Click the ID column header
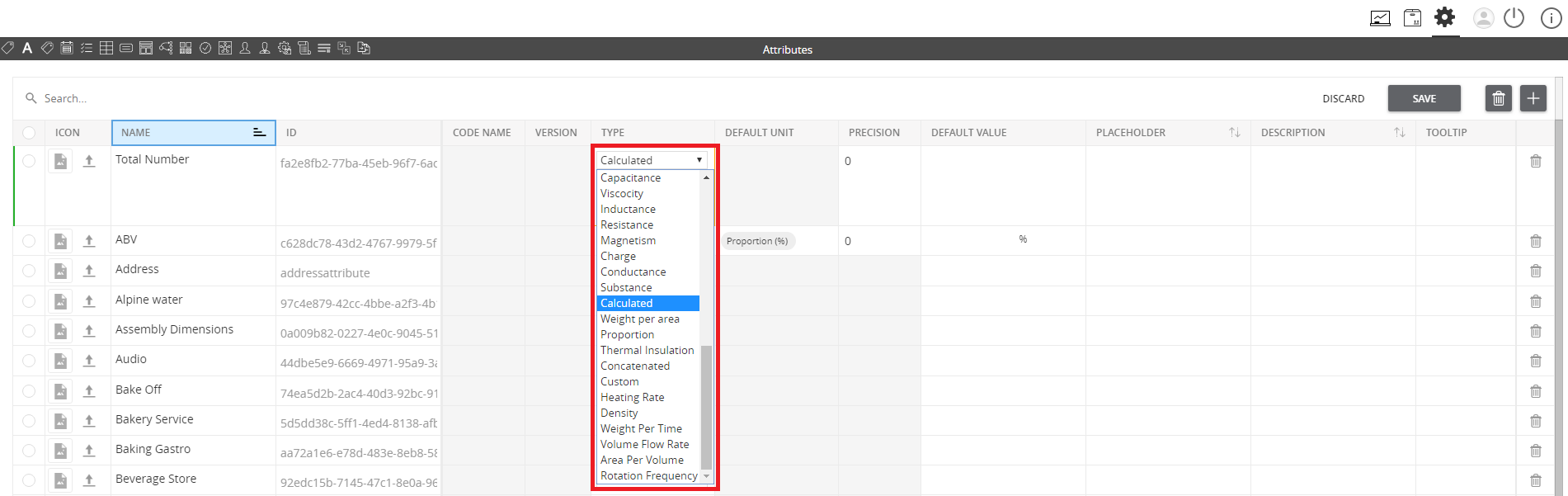Viewport: 1568px width, 496px height. click(x=358, y=132)
